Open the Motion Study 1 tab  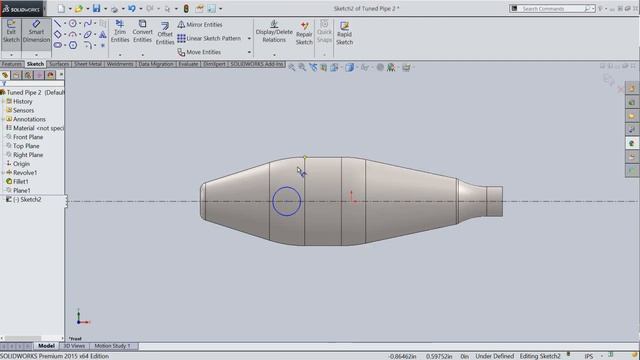click(x=112, y=346)
